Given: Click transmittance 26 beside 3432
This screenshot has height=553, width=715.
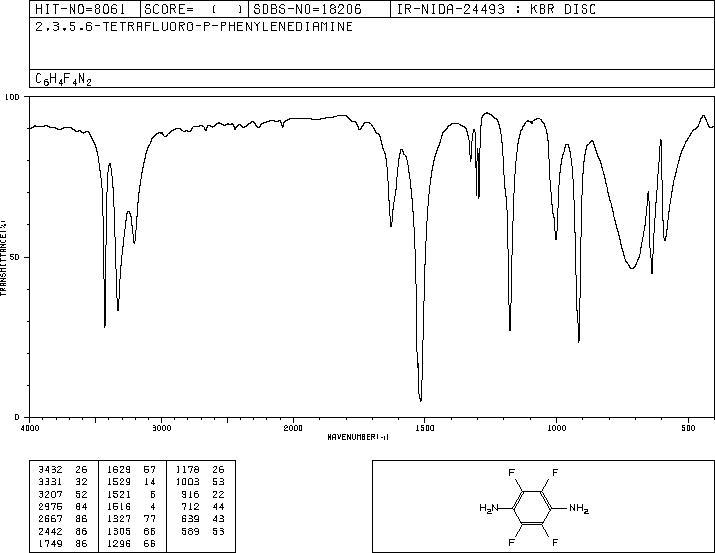Looking at the screenshot, I should pos(81,470).
